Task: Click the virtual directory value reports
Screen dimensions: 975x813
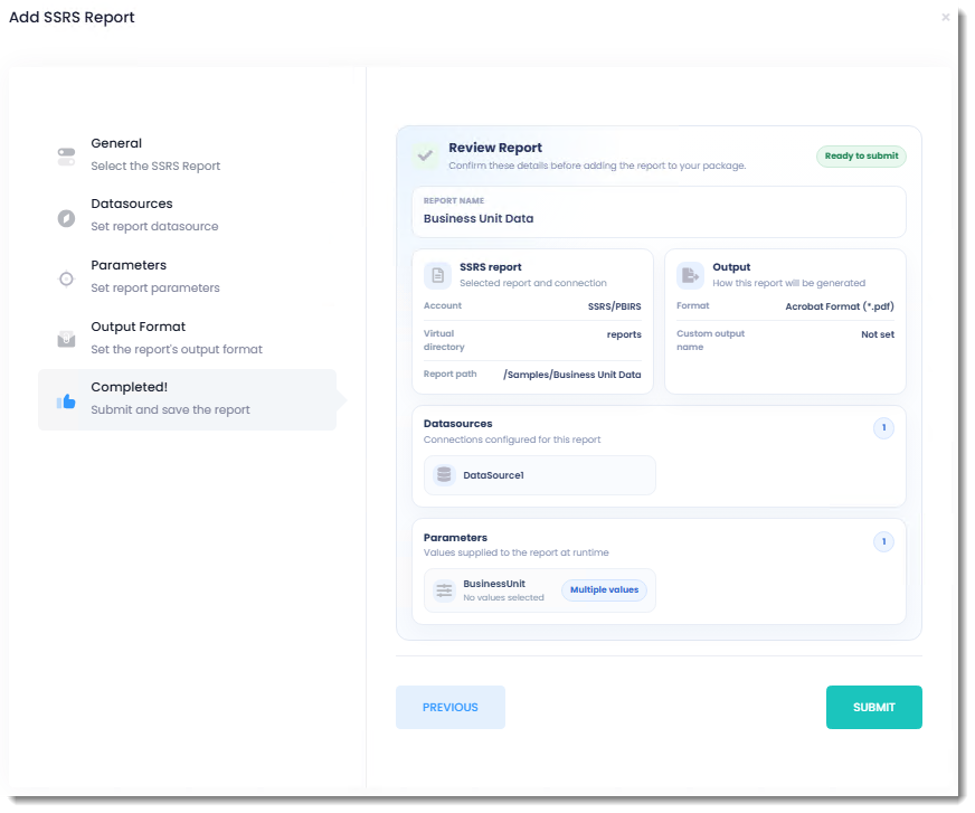Action: click(624, 335)
